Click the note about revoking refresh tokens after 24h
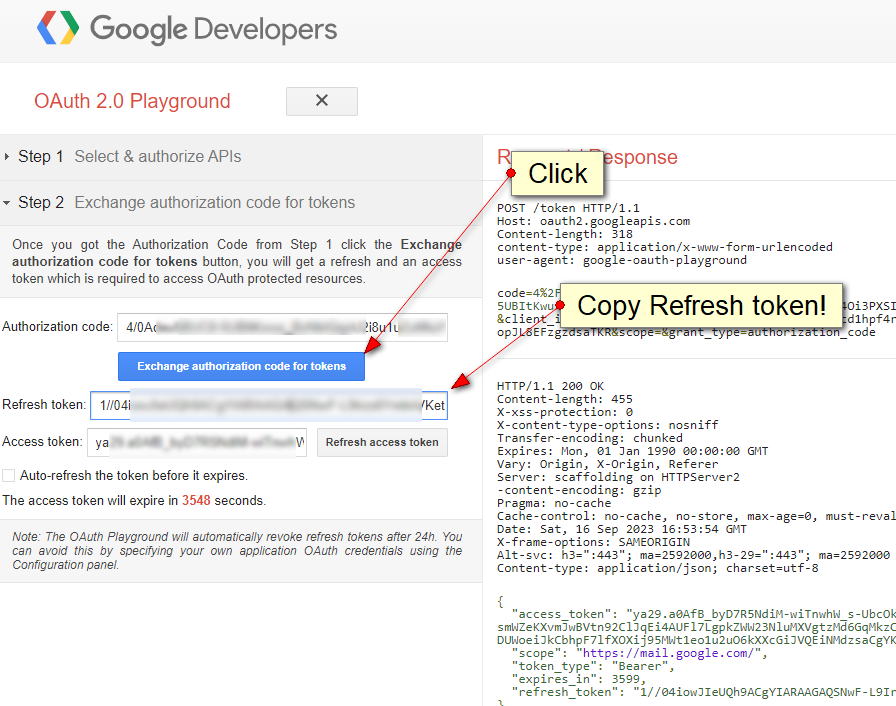This screenshot has width=896, height=706. pyautogui.click(x=237, y=551)
